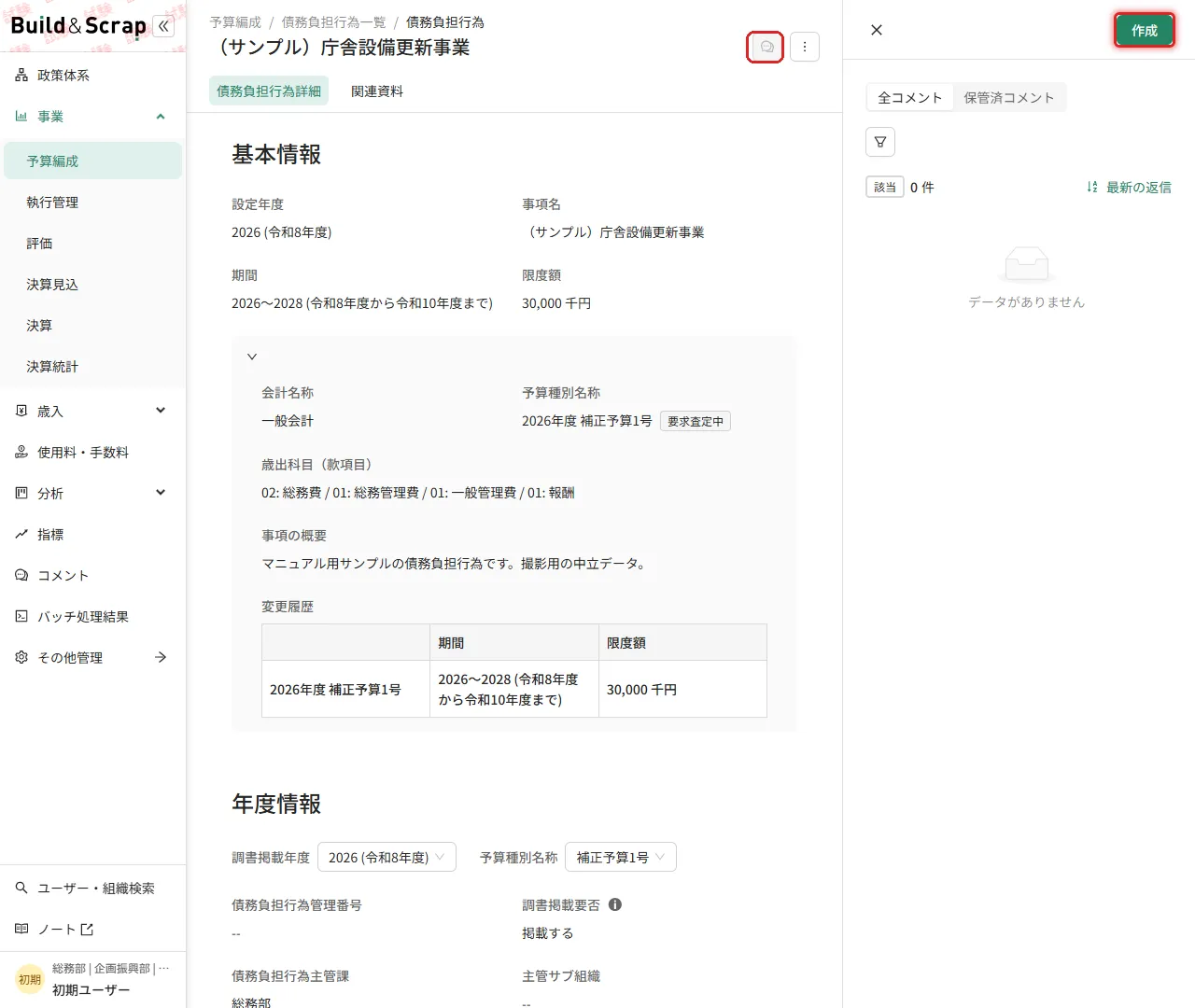The image size is (1195, 1008).
Task: Click the その他管理 gear icon
Action: pos(21,657)
